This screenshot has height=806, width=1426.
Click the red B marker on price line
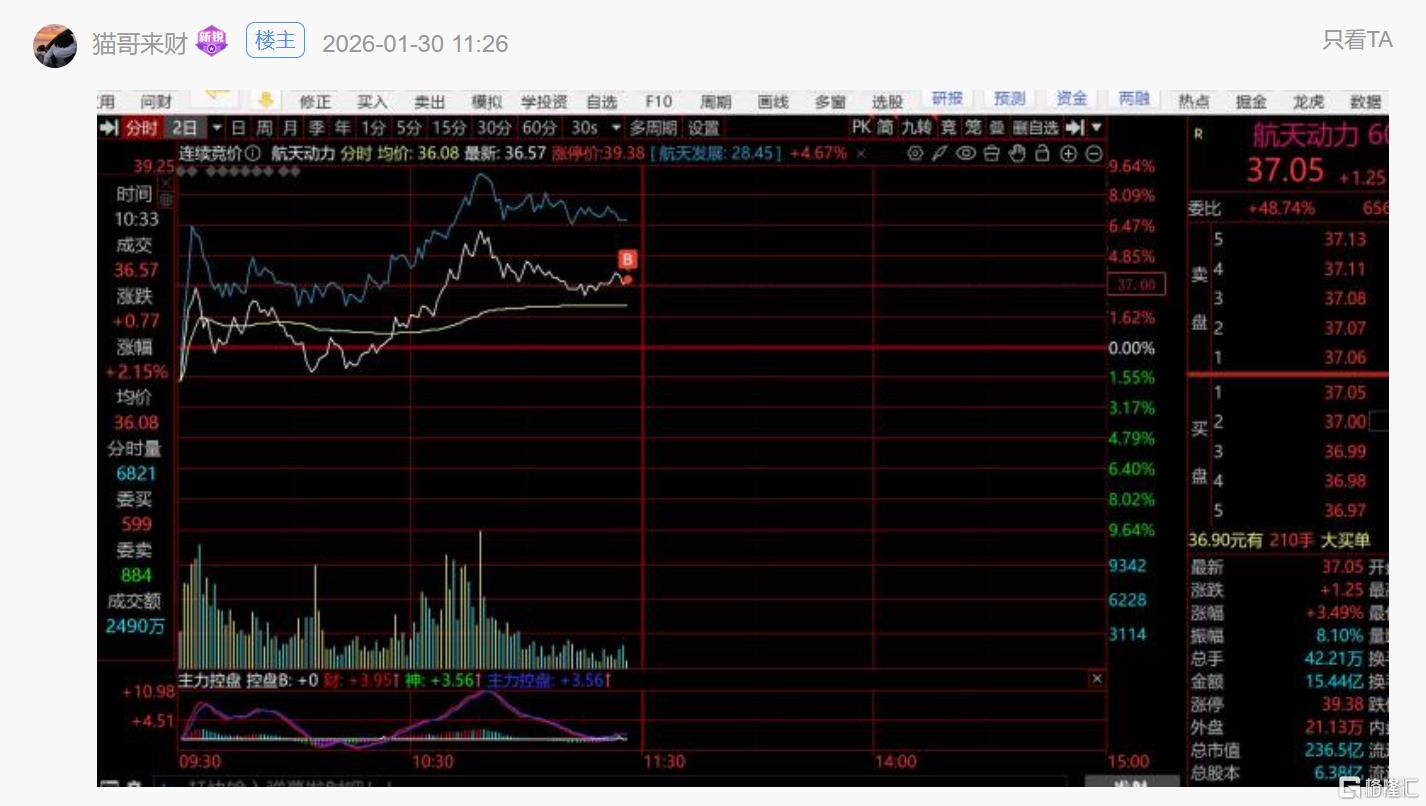628,260
